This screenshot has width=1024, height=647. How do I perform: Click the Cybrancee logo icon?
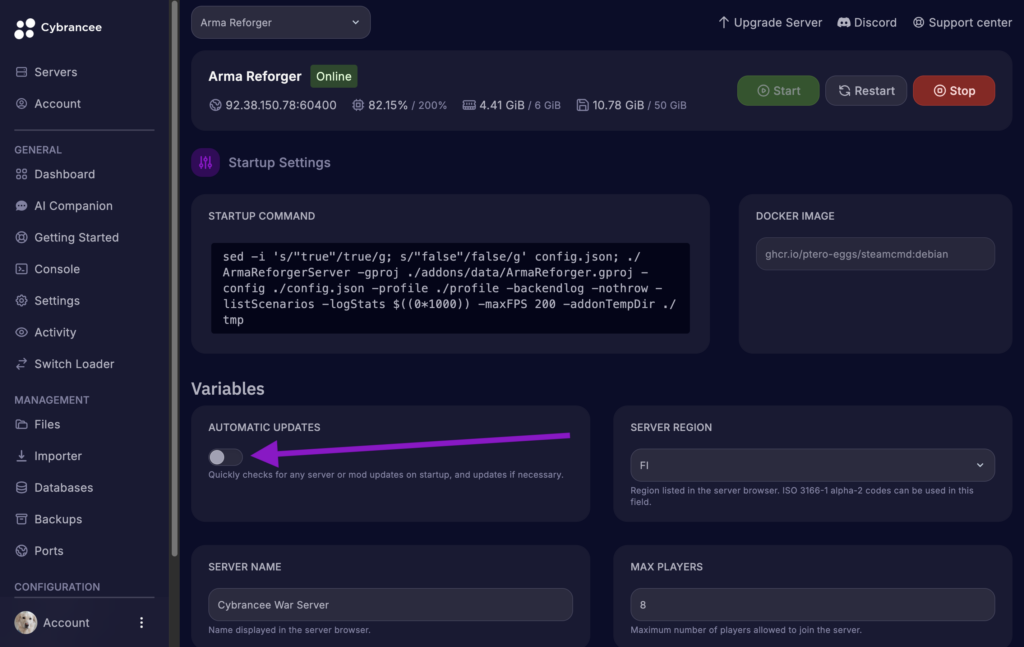(24, 28)
